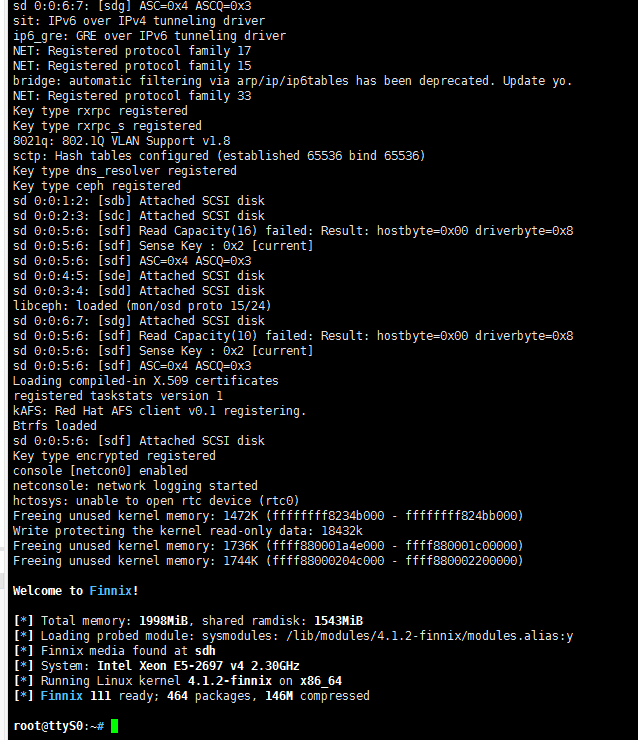Click the libceph loaded log line
This screenshot has width=638, height=740.
142,306
